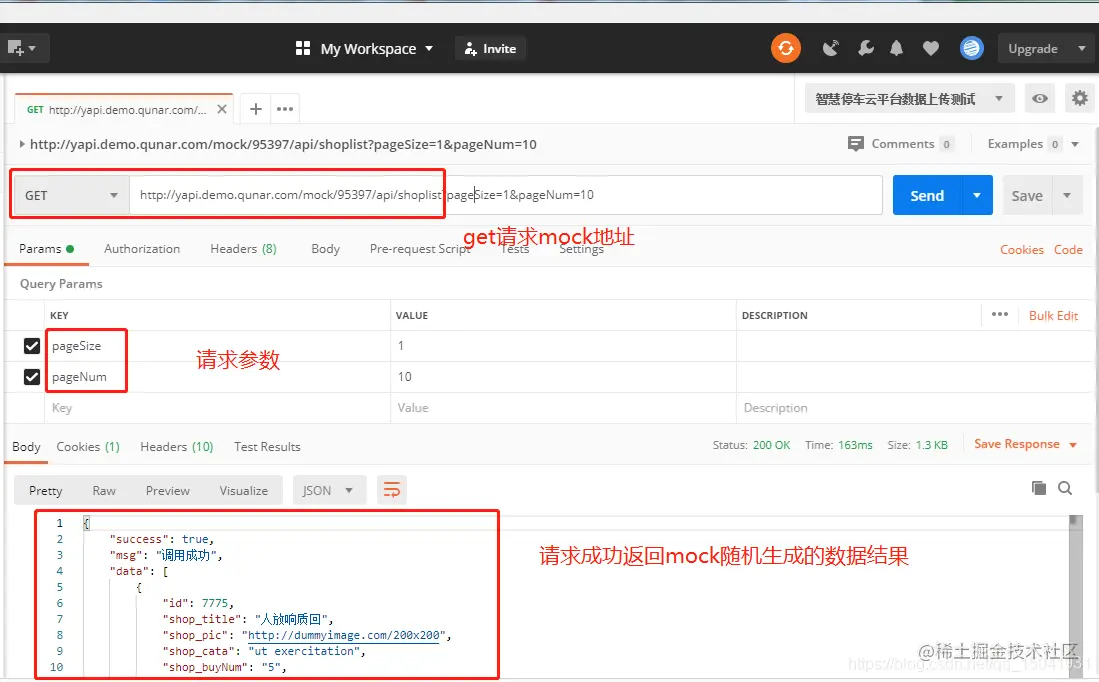Image resolution: width=1099 pixels, height=682 pixels.
Task: Select the Preview view tab
Action: (x=168, y=491)
